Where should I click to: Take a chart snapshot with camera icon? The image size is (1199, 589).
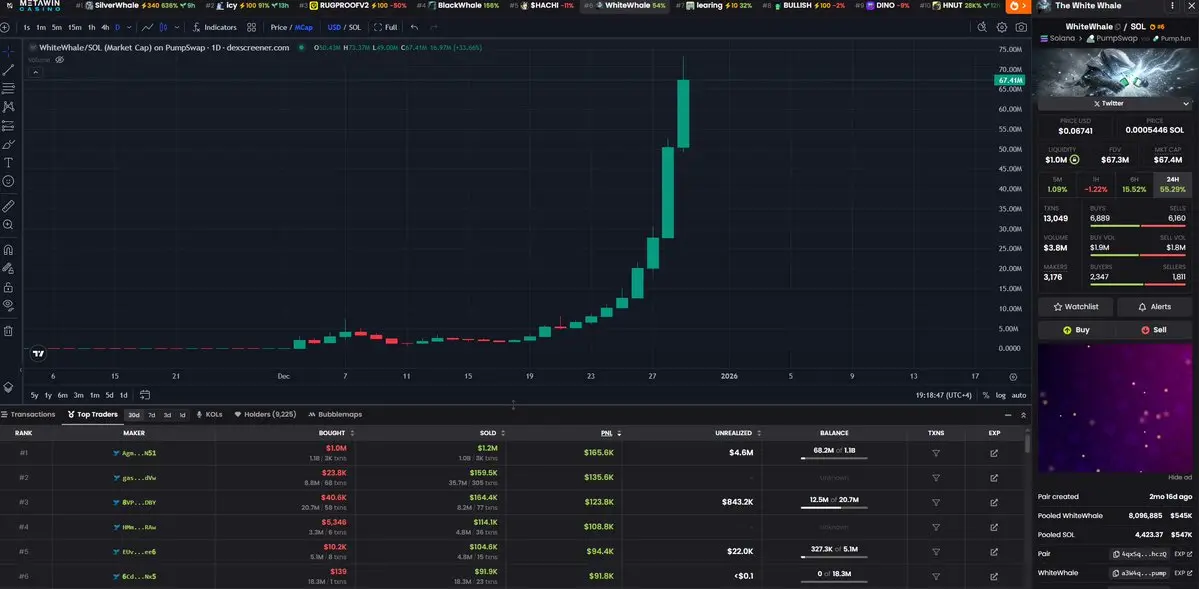click(1022, 28)
